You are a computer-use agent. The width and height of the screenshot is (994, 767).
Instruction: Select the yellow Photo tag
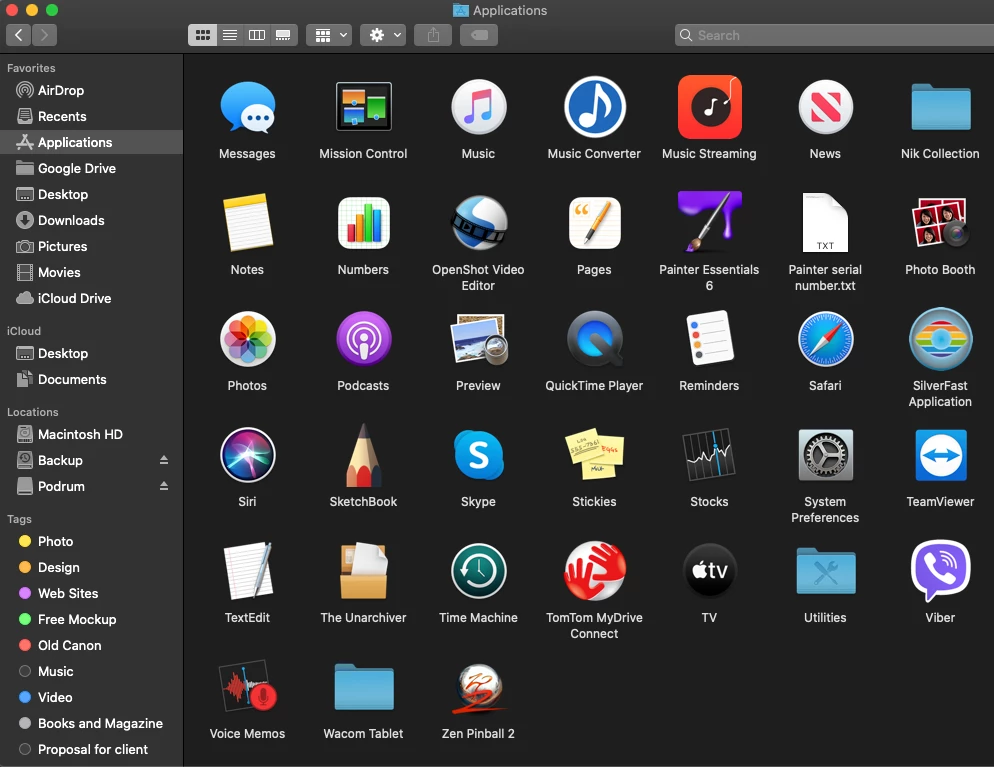(x=91, y=542)
